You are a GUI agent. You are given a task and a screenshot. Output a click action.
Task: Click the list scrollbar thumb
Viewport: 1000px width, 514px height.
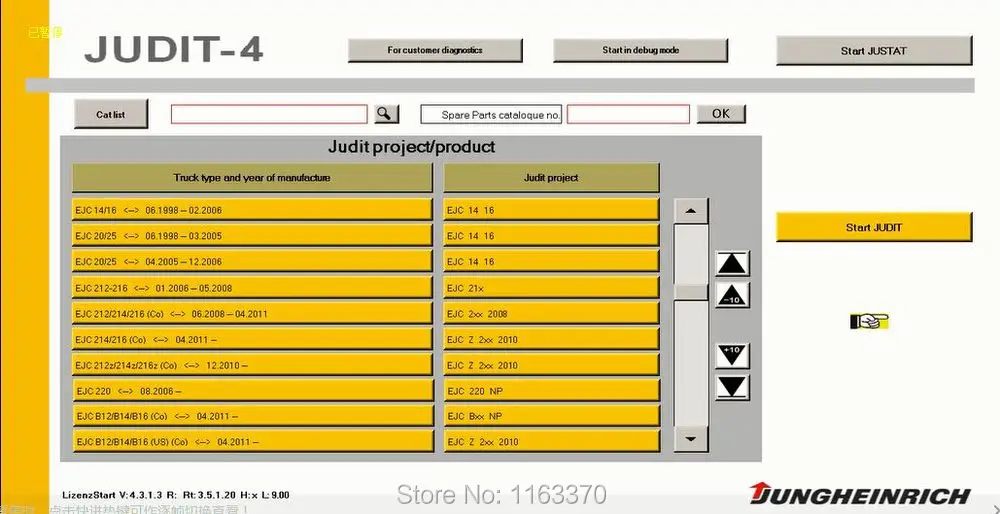pos(691,292)
